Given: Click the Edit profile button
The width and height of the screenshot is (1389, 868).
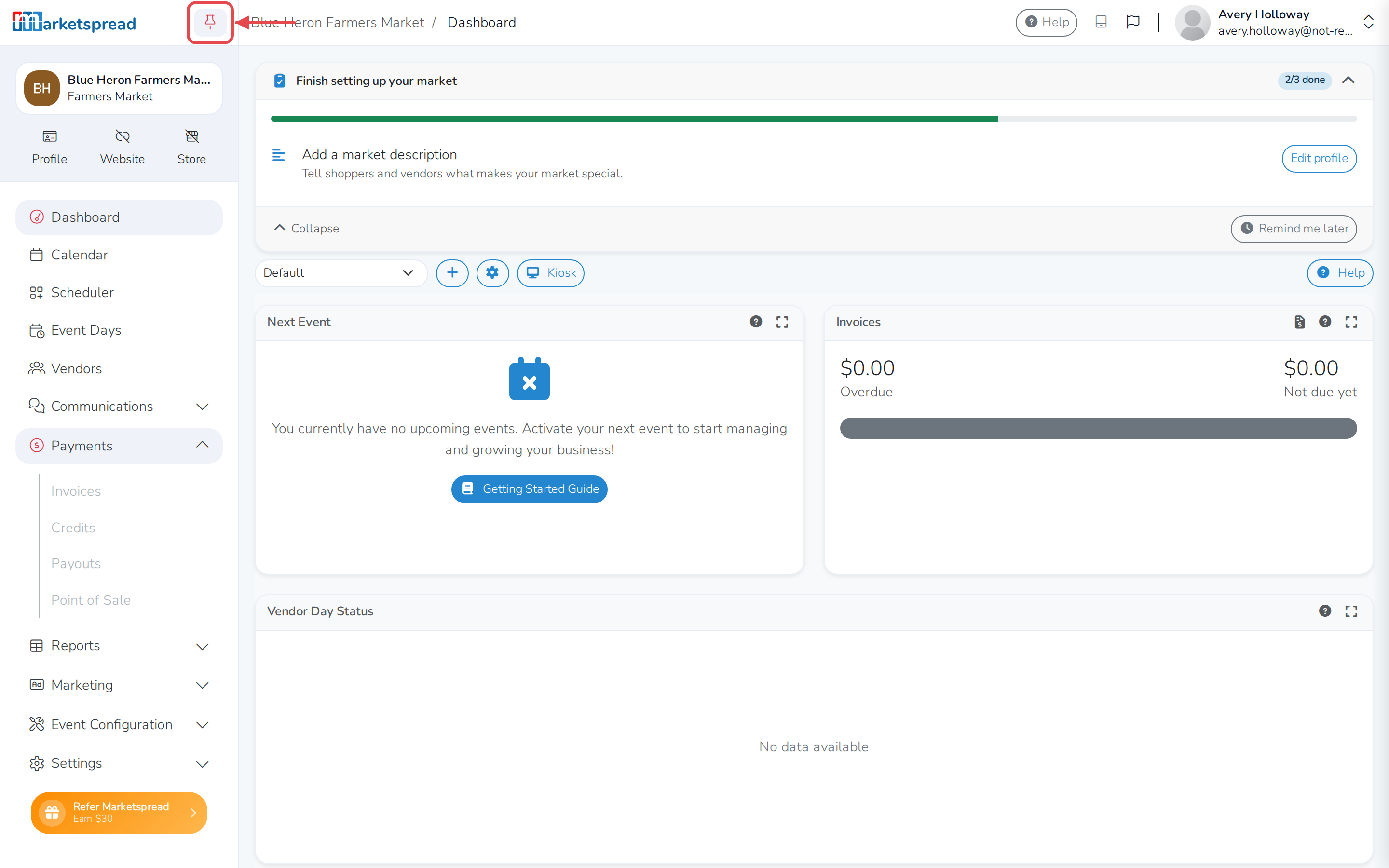Looking at the screenshot, I should [x=1319, y=159].
